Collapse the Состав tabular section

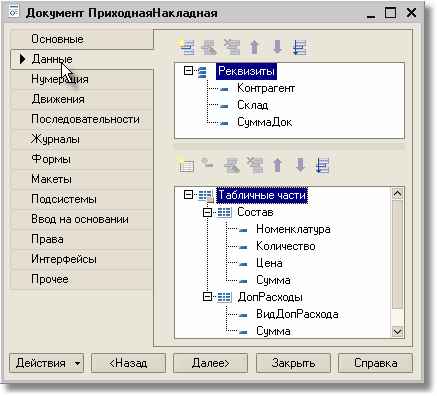click(x=207, y=212)
